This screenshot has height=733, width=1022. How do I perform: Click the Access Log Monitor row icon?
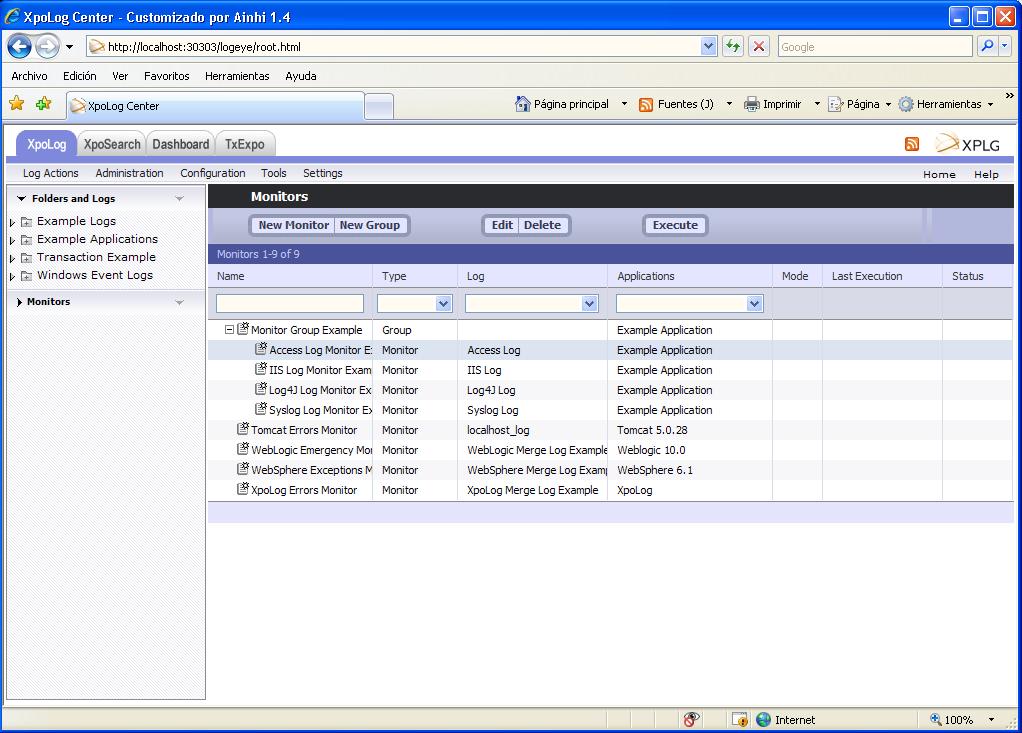click(261, 349)
